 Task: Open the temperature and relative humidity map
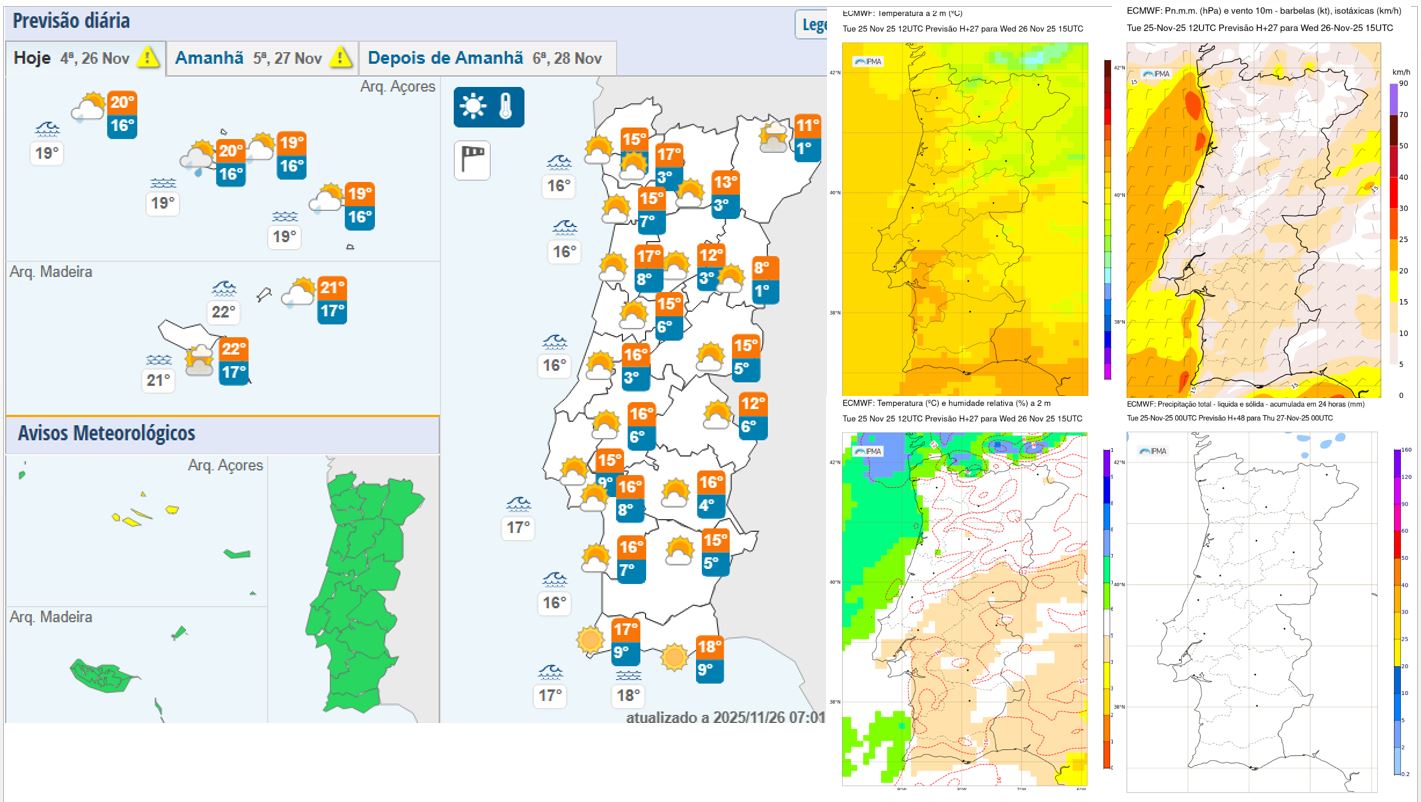click(x=965, y=608)
